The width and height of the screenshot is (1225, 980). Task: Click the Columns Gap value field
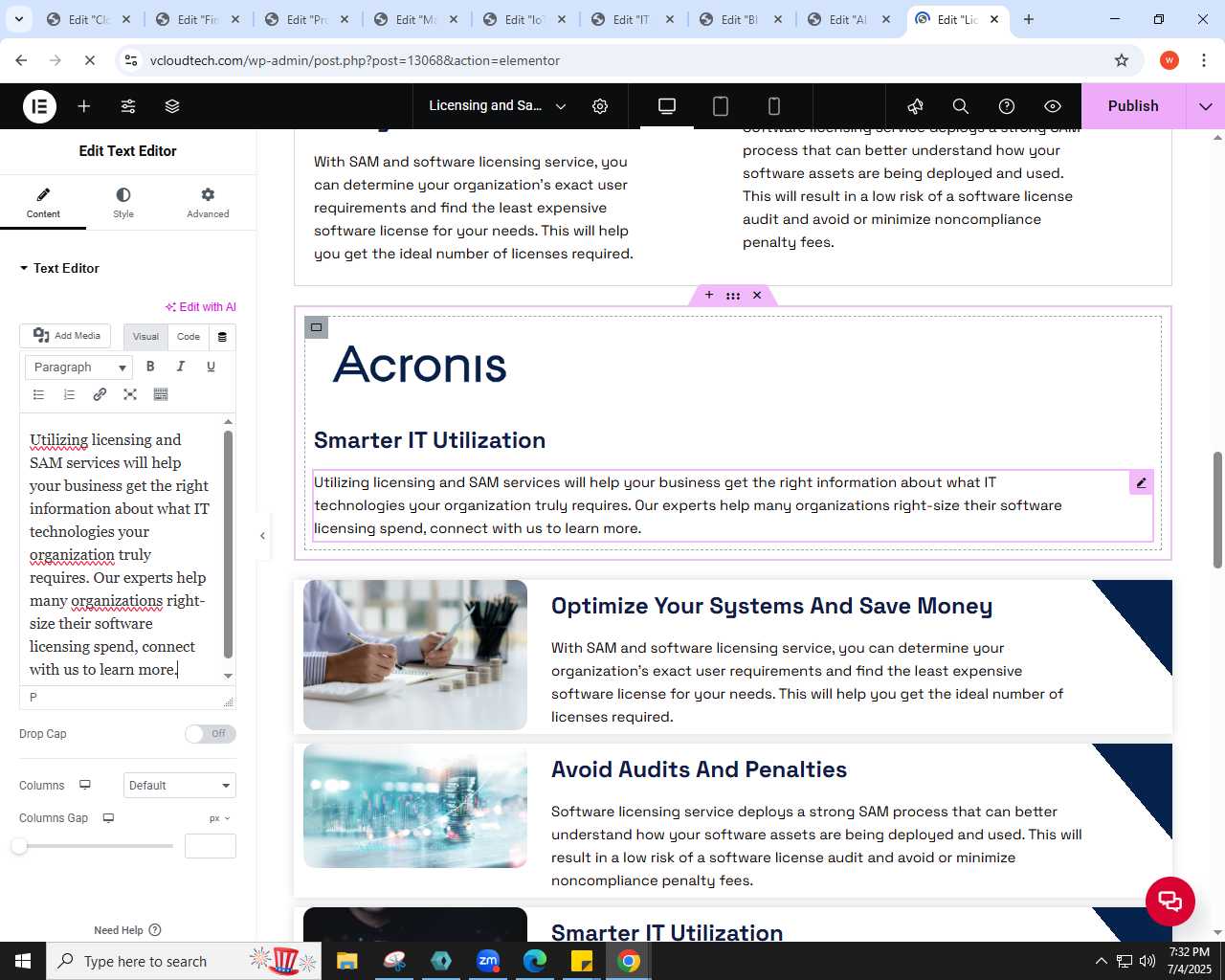click(211, 846)
